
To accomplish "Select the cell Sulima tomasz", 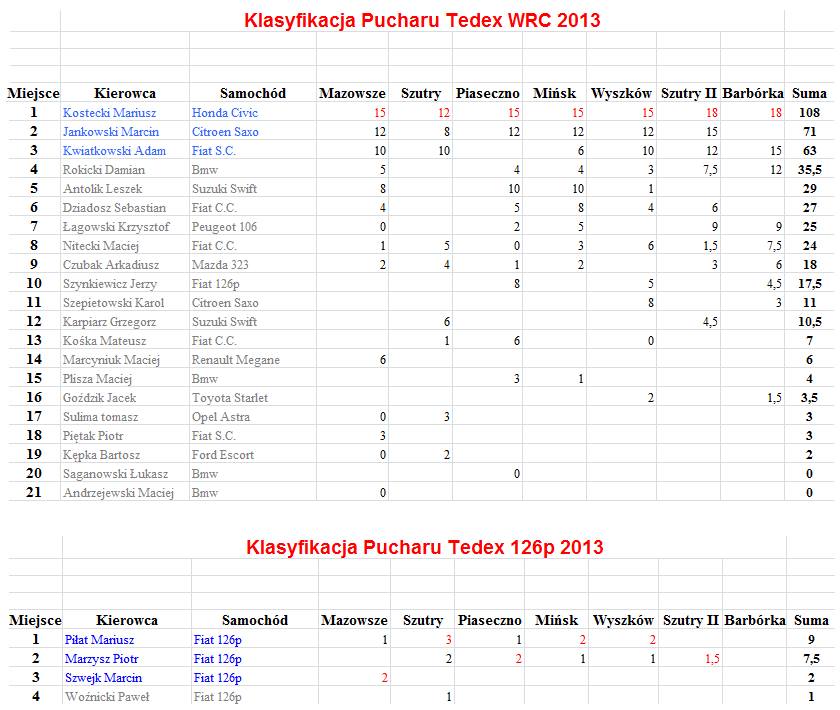I will coord(100,417).
